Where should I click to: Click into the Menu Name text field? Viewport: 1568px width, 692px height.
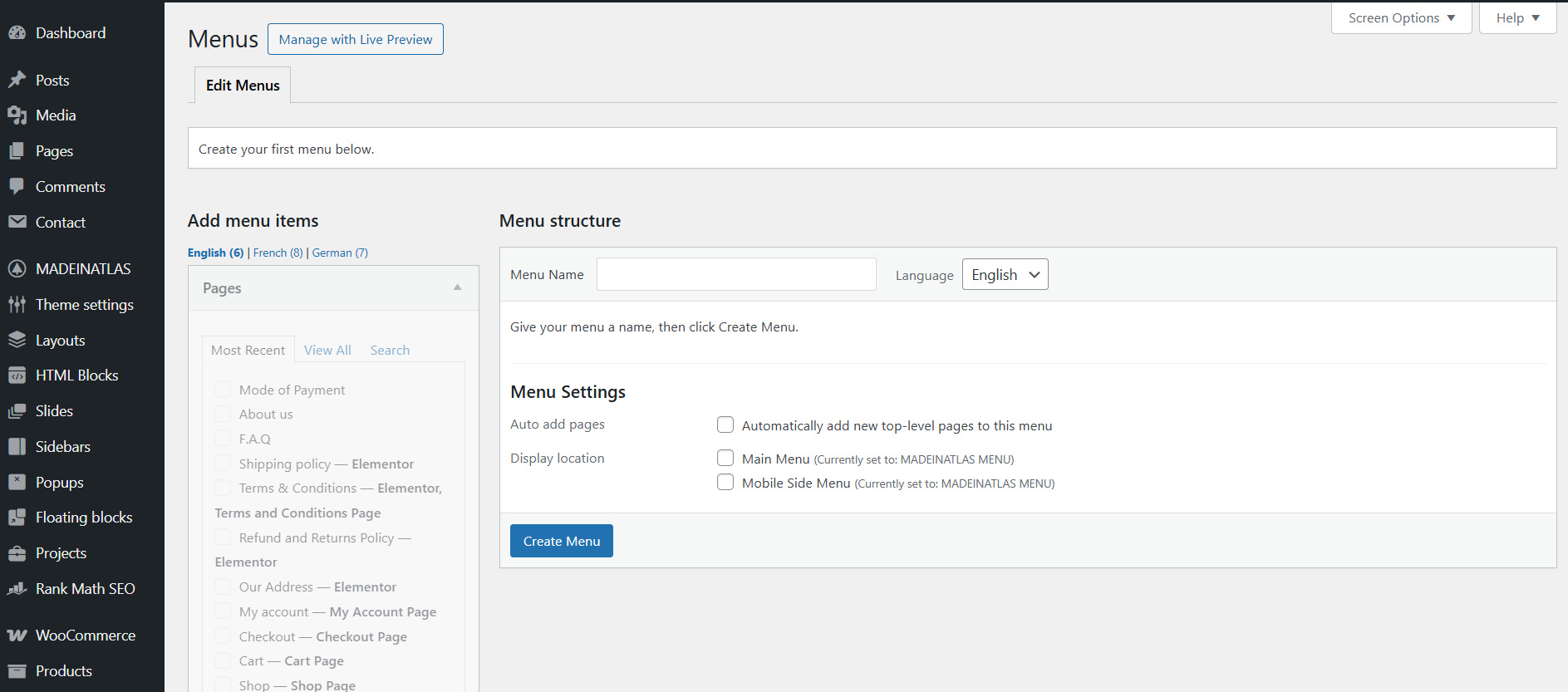click(x=736, y=275)
